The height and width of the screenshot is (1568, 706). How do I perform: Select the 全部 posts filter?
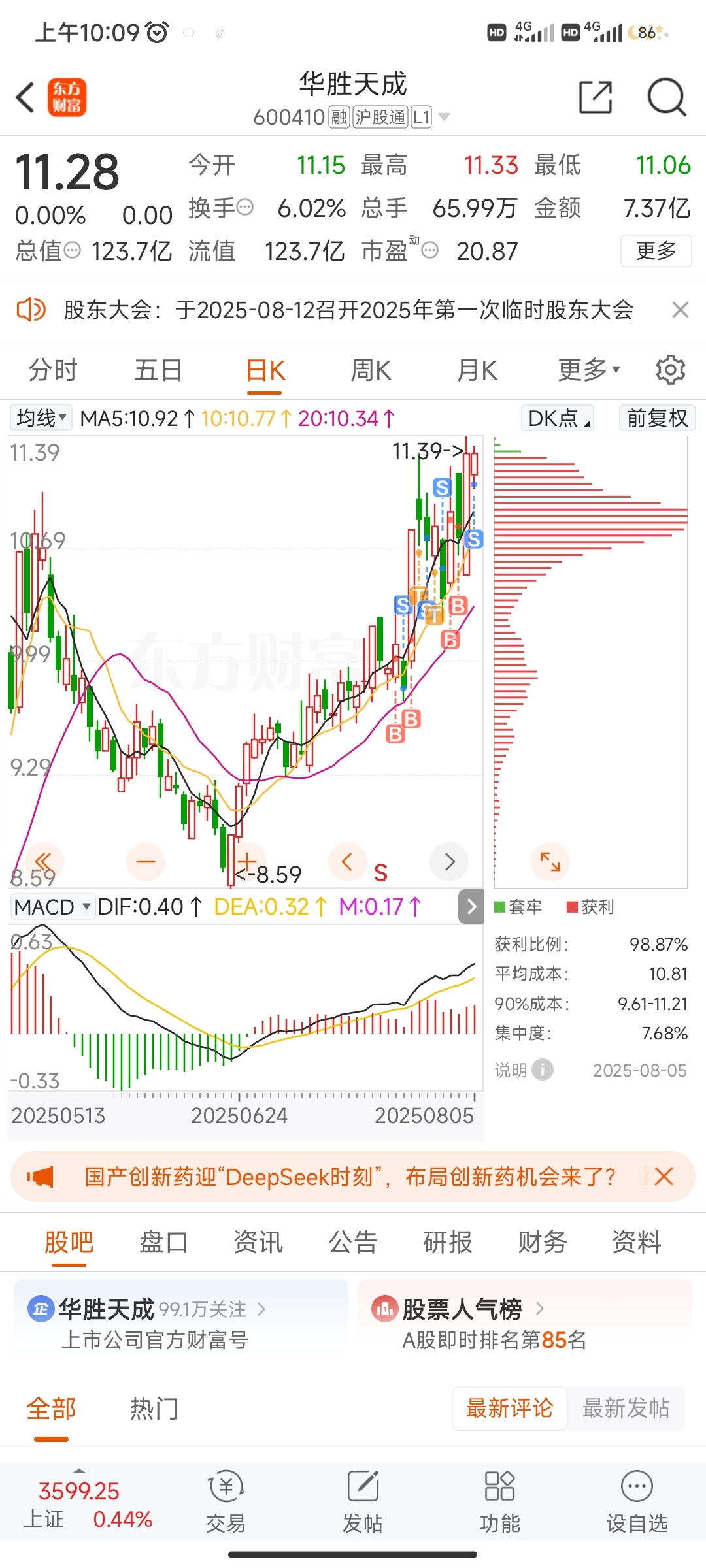(51, 1409)
